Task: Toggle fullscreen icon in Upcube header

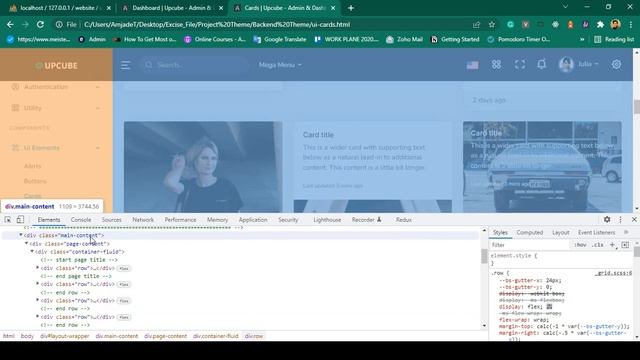Action: tap(520, 64)
